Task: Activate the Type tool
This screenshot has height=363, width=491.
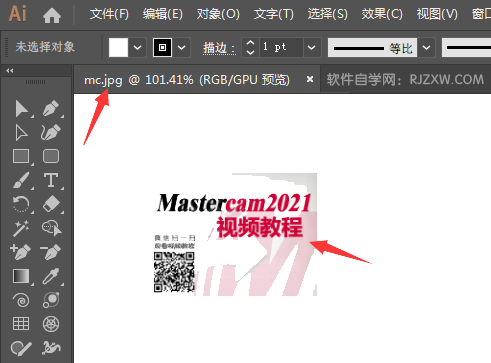Action: [x=51, y=180]
